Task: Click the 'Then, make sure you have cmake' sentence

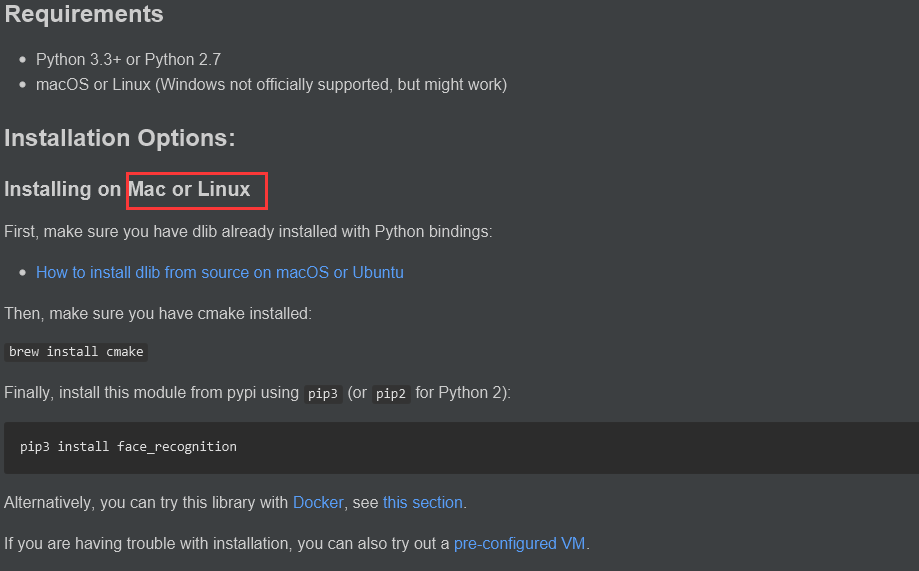Action: pyautogui.click(x=158, y=313)
